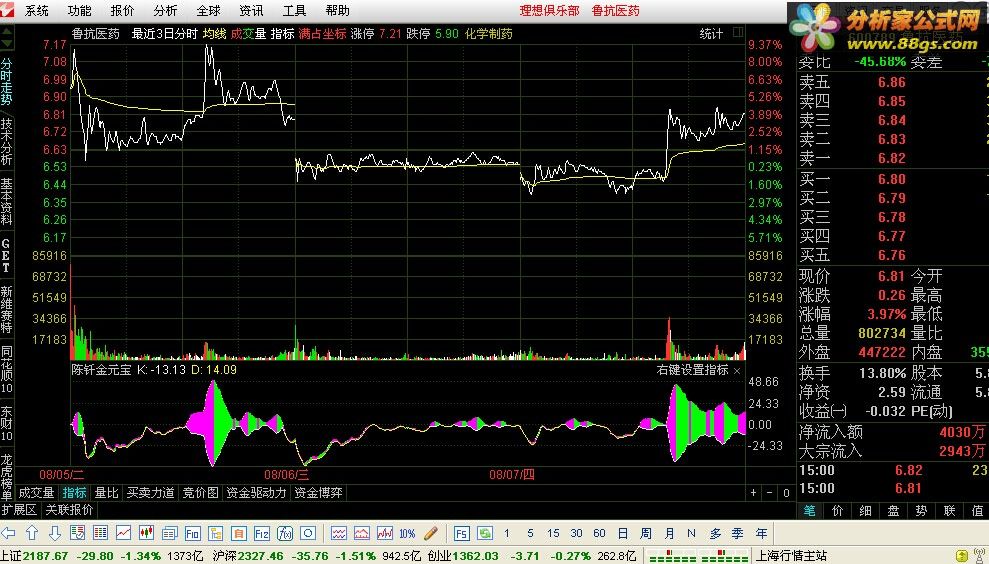Switch to 15-minute period
The height and width of the screenshot is (564, 989).
click(553, 533)
